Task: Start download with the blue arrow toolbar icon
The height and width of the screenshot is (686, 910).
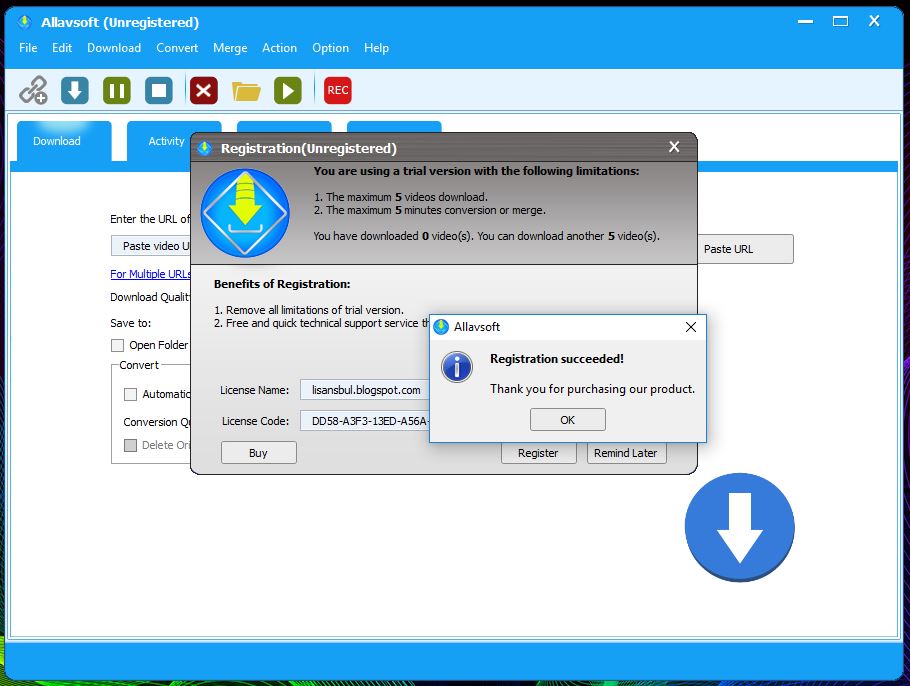Action: (x=75, y=90)
